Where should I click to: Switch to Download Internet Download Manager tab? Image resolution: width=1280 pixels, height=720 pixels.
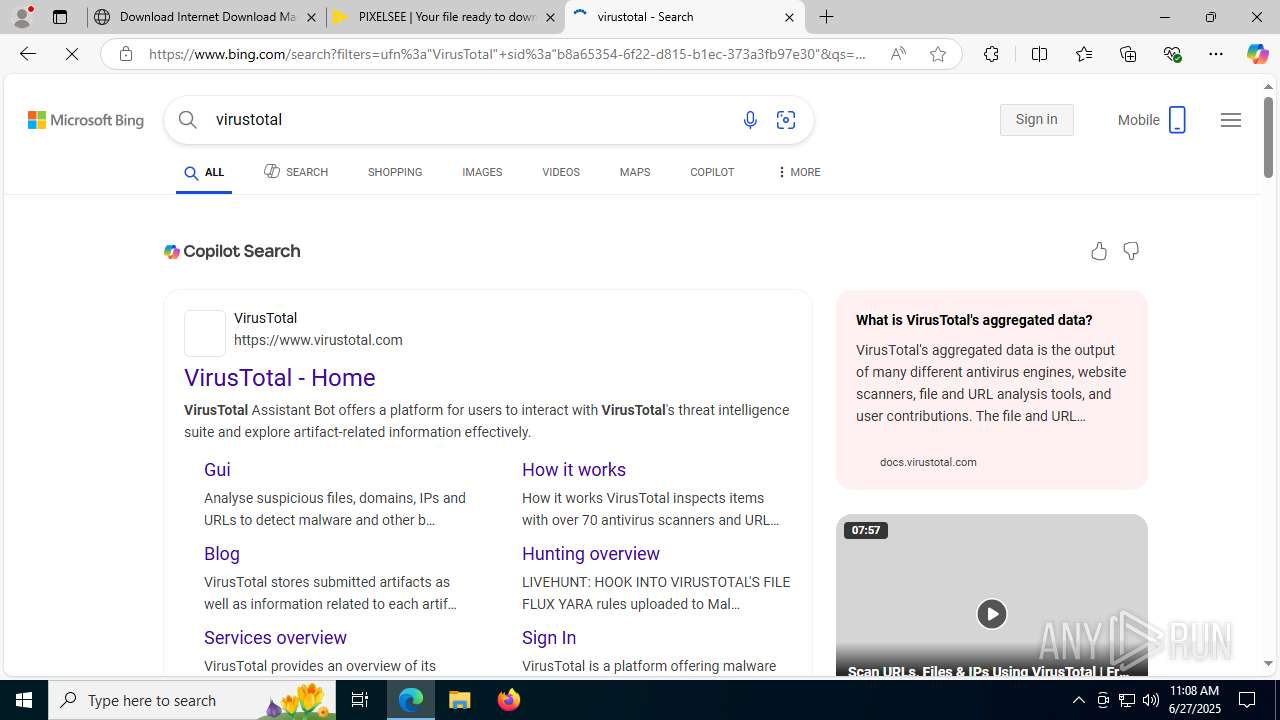tap(206, 17)
